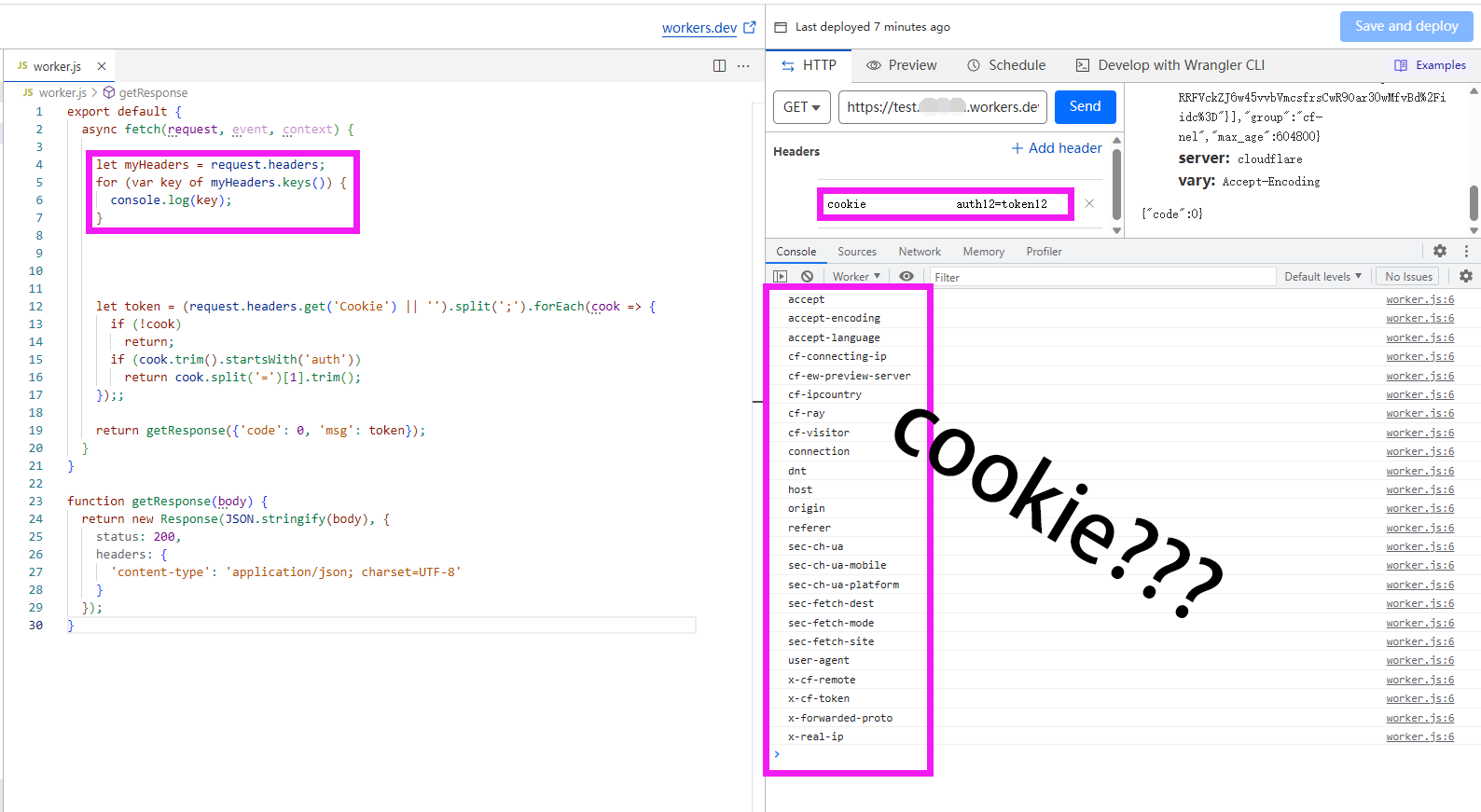The image size is (1481, 812).
Task: Open the Examples link
Action: (1441, 65)
